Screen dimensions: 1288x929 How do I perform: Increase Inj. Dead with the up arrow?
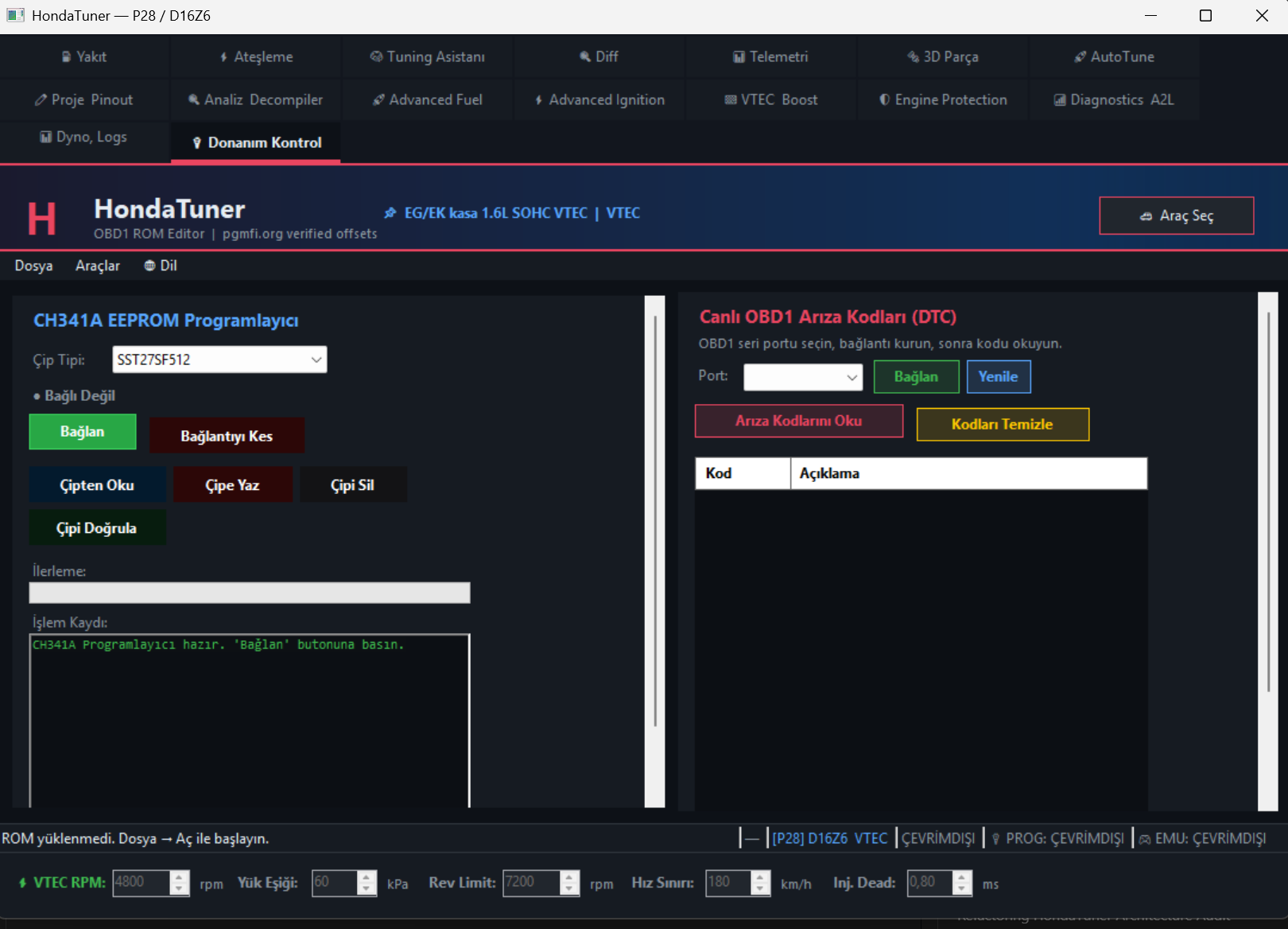pos(962,877)
